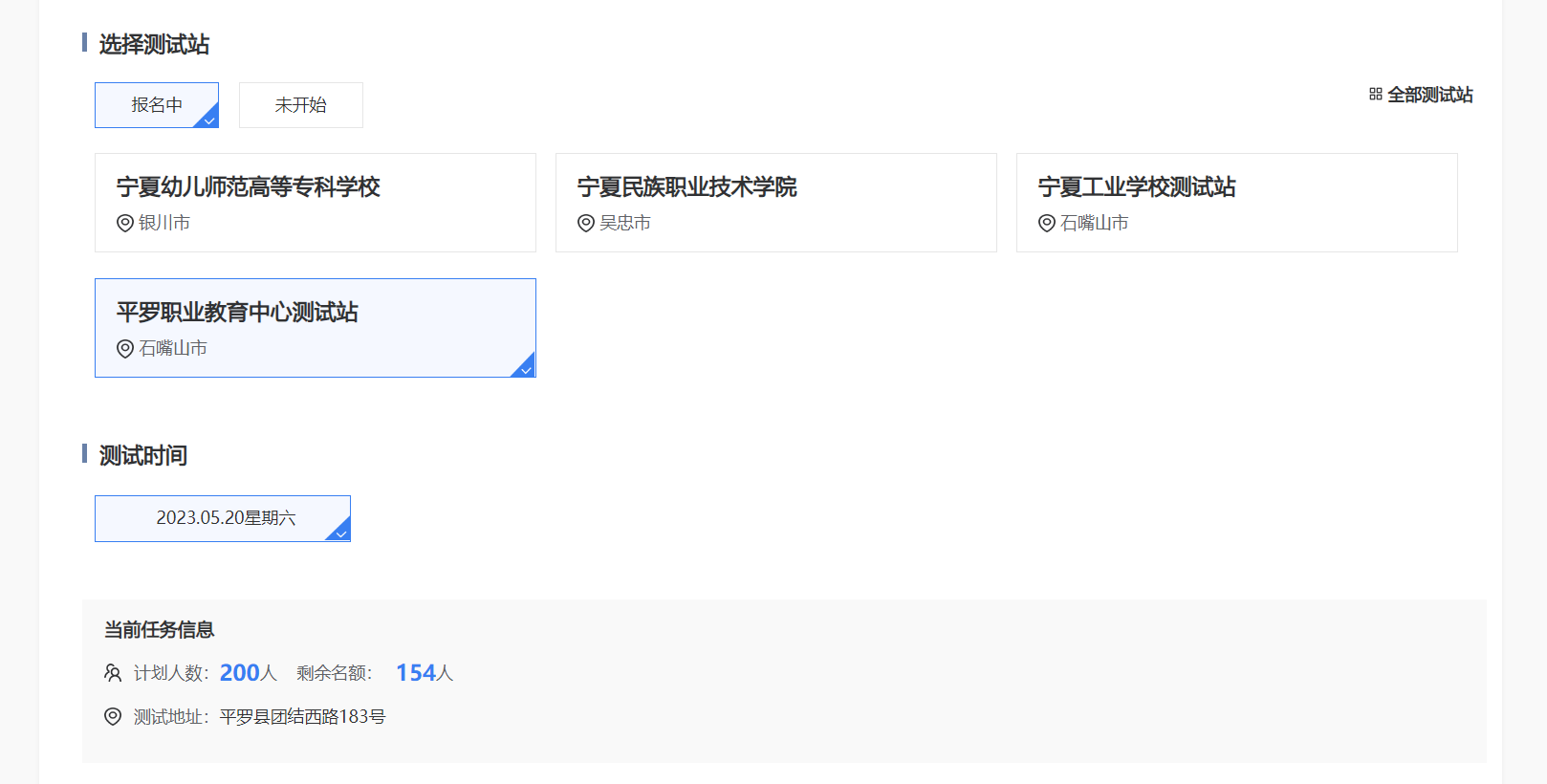This screenshot has width=1547, height=784.
Task: Click the location icon beside 测试地址
Action: pyautogui.click(x=113, y=716)
